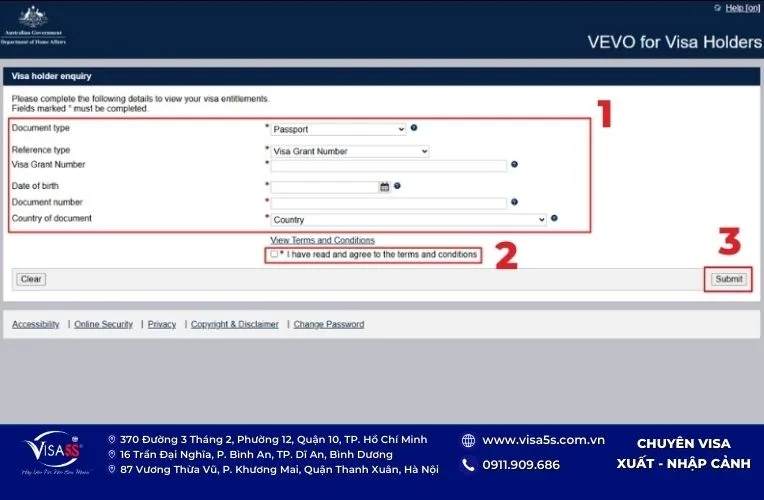The height and width of the screenshot is (500, 764).
Task: Open the Date of birth calendar picker
Action: [x=384, y=187]
